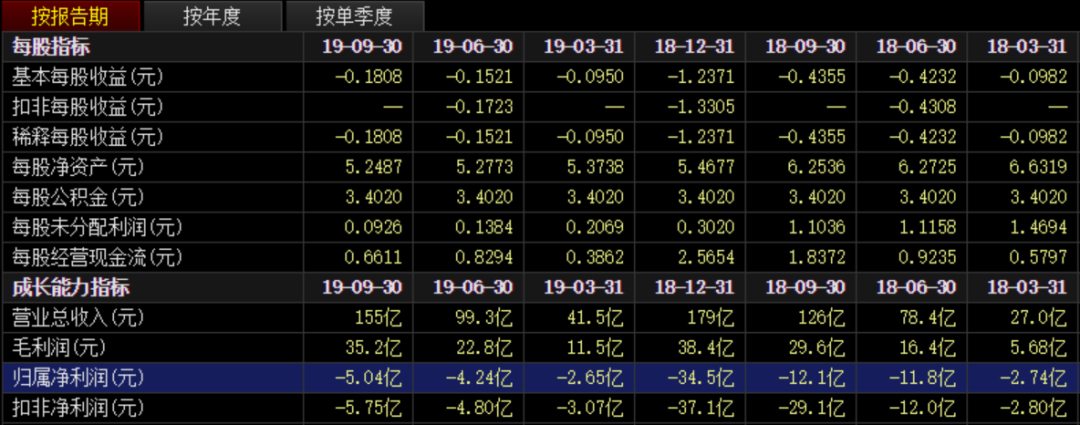This screenshot has height=425, width=1080.
Task: Click the 35.2亿 毛利润 value
Action: coord(375,348)
